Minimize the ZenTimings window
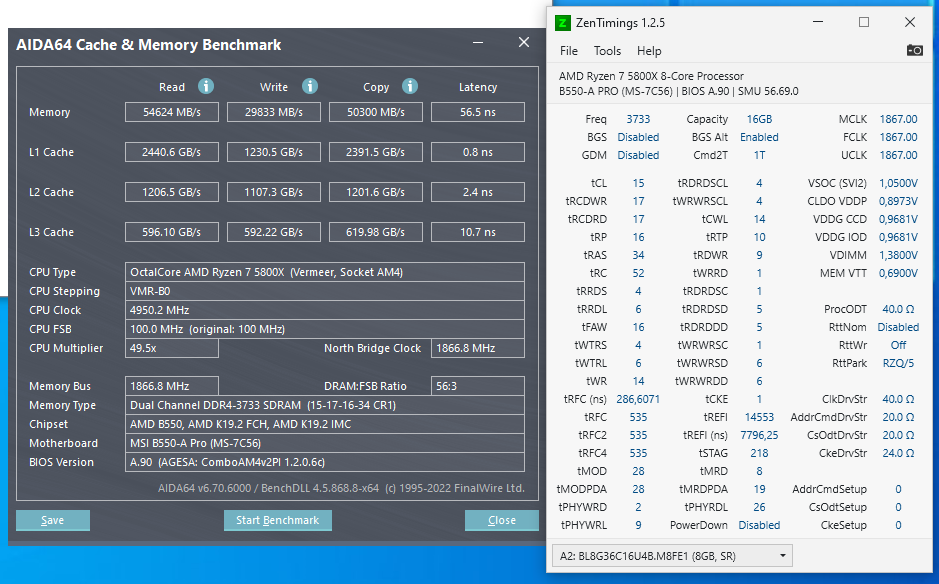The image size is (939, 584). pos(818,22)
